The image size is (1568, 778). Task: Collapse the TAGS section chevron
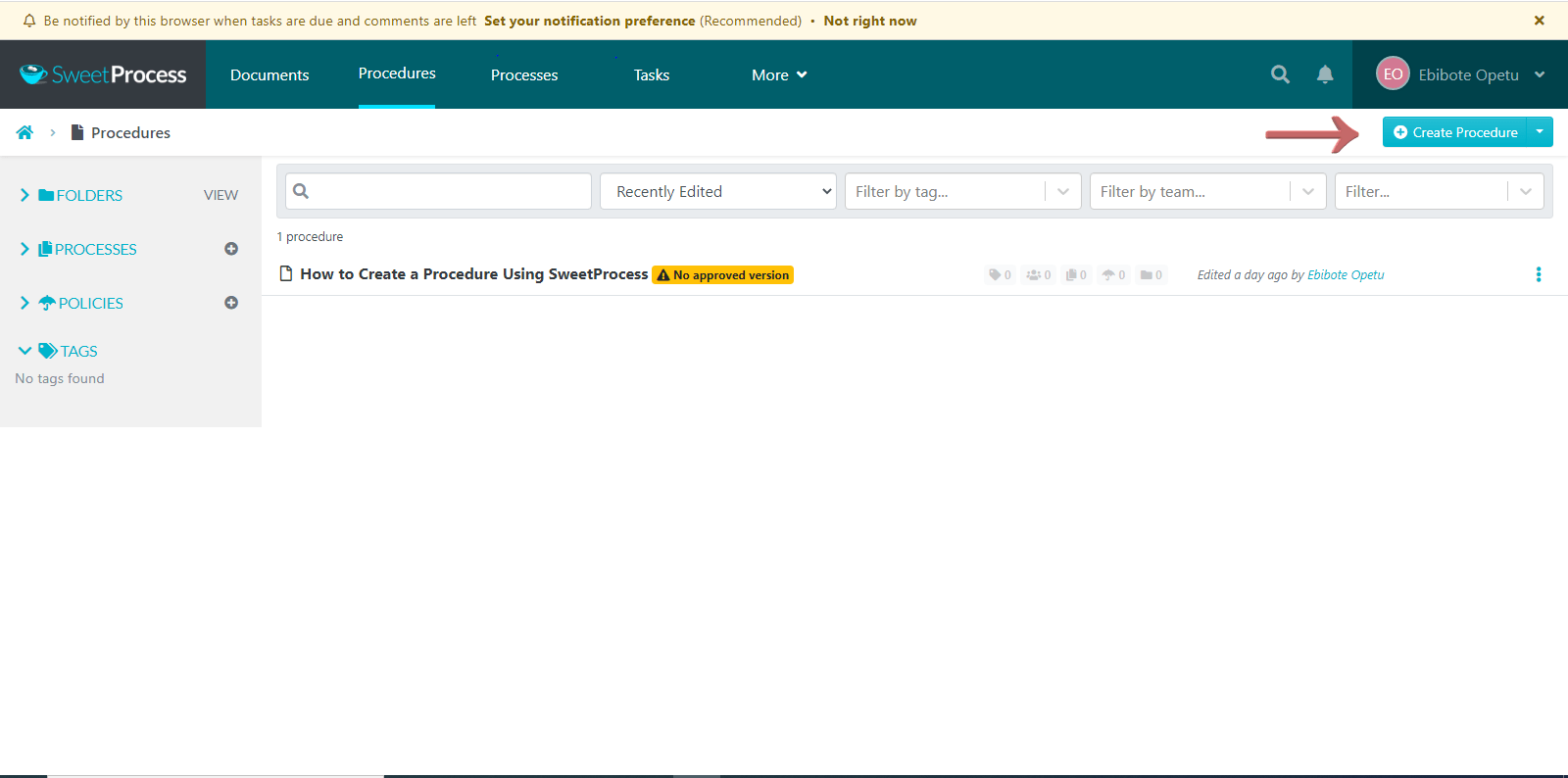[x=24, y=351]
